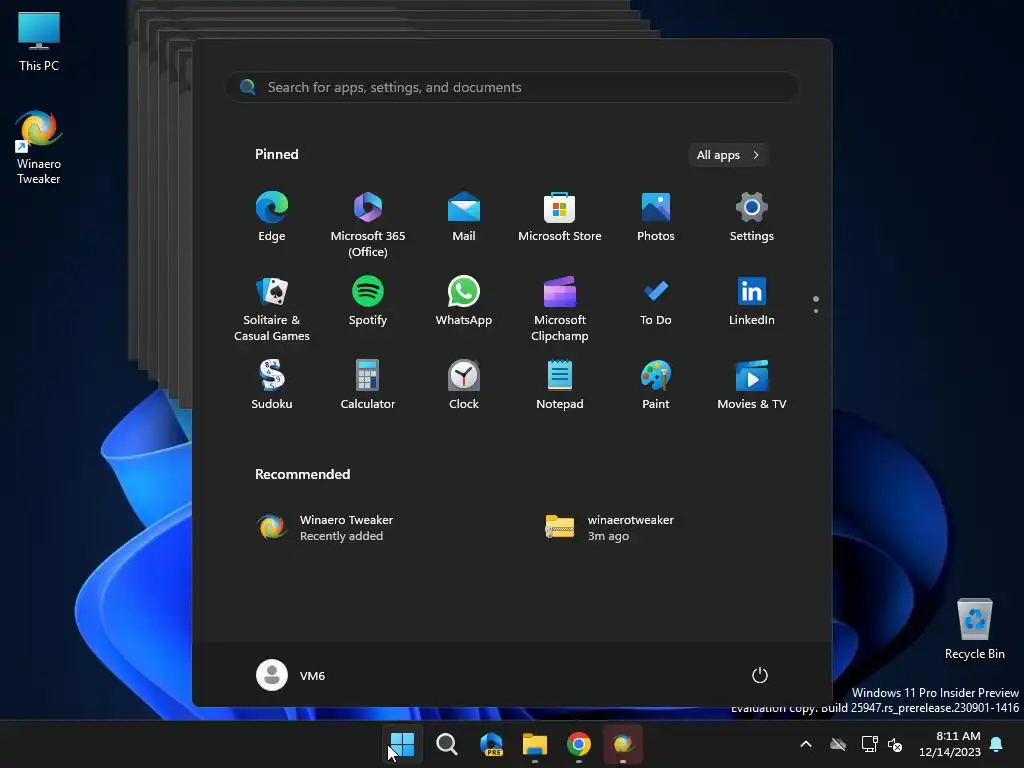Open the Mail app
Image resolution: width=1024 pixels, height=768 pixels.
(x=464, y=217)
